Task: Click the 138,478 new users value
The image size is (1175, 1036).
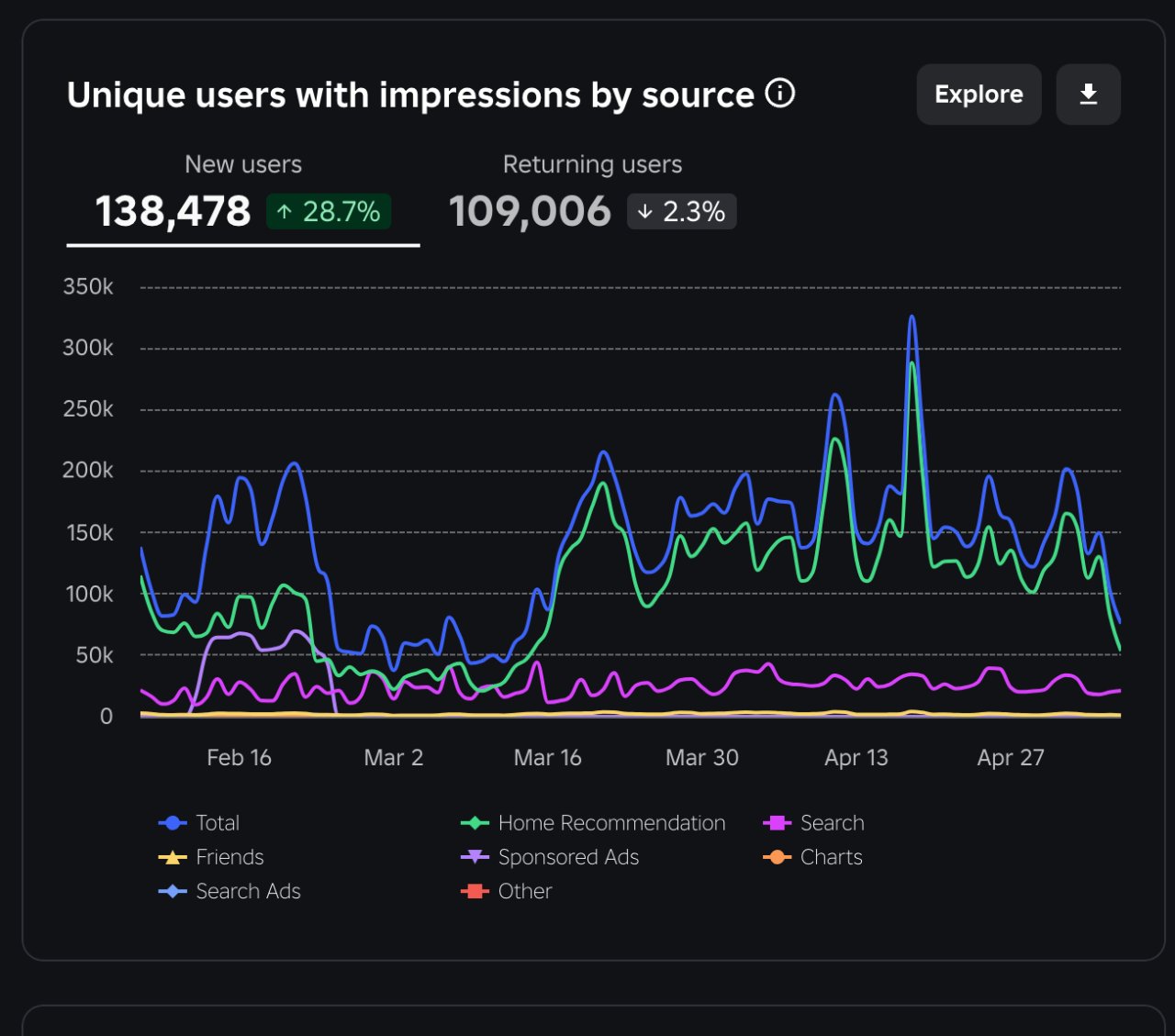Action: tap(173, 212)
